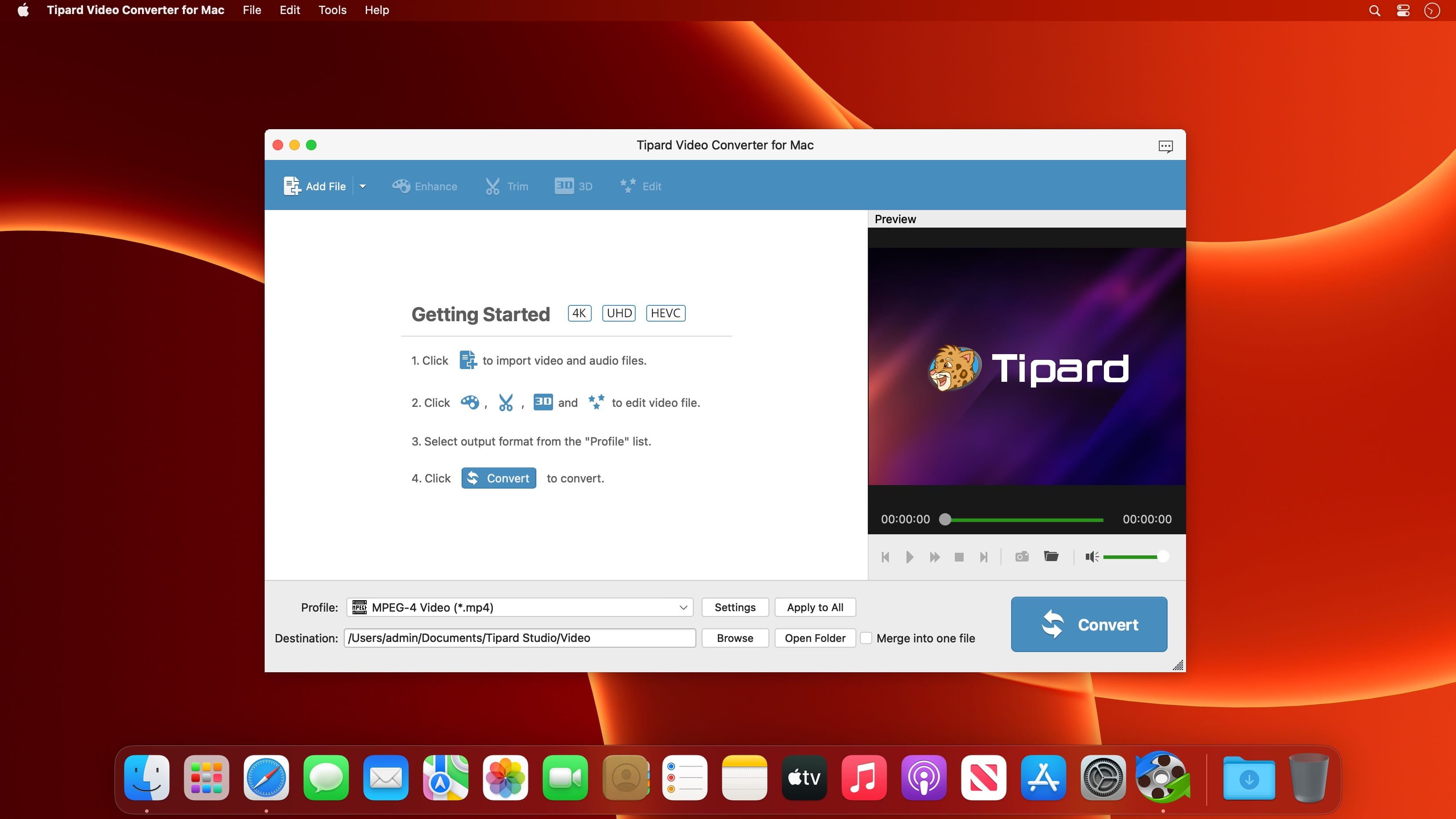Click Tipard Video Converter dock icon
Viewport: 1456px width, 819px height.
point(1163,777)
